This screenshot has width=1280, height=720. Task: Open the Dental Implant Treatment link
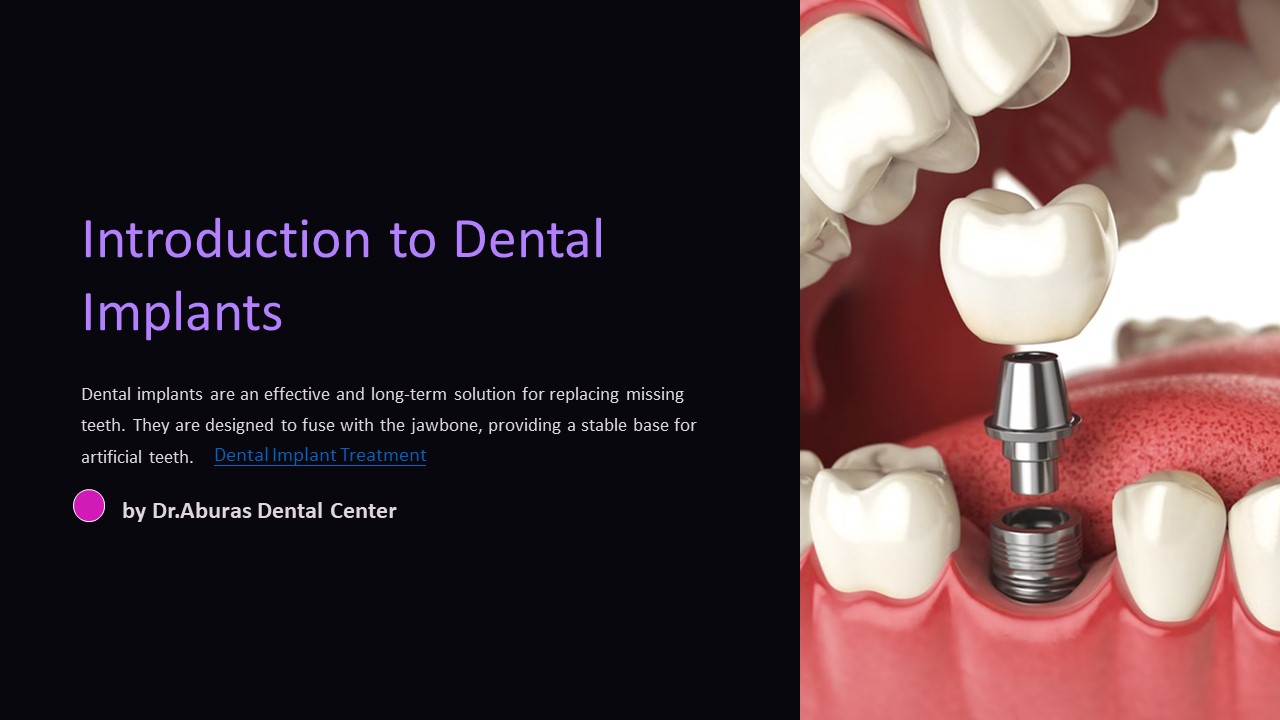(x=320, y=455)
